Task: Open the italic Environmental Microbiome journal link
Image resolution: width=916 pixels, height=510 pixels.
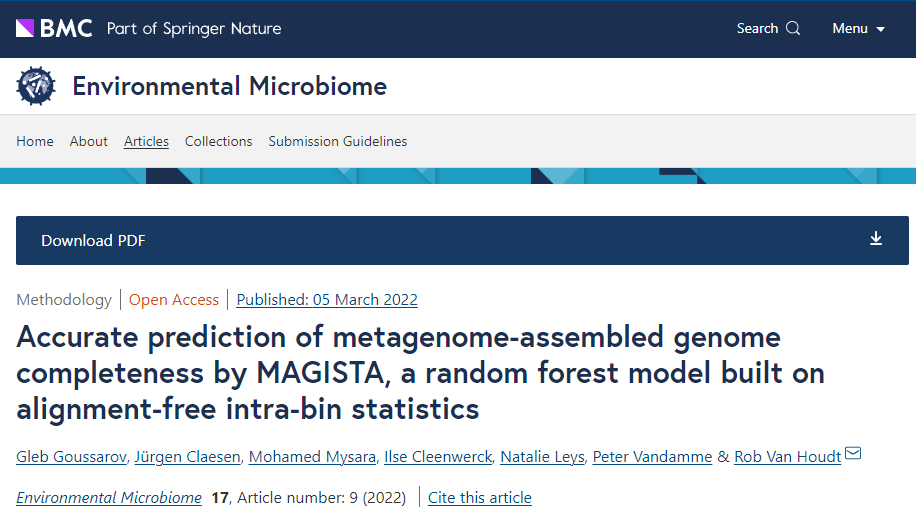Action: click(109, 498)
